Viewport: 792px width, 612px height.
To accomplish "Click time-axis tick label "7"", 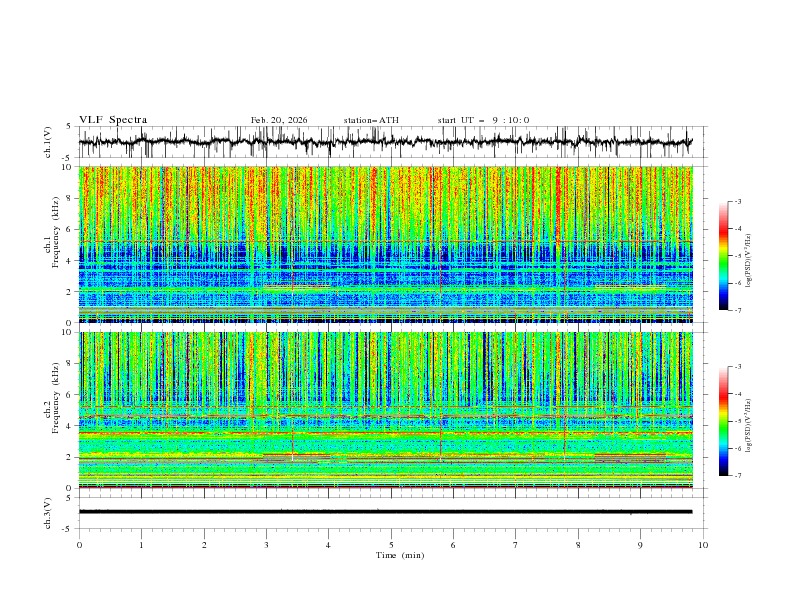I will (516, 545).
